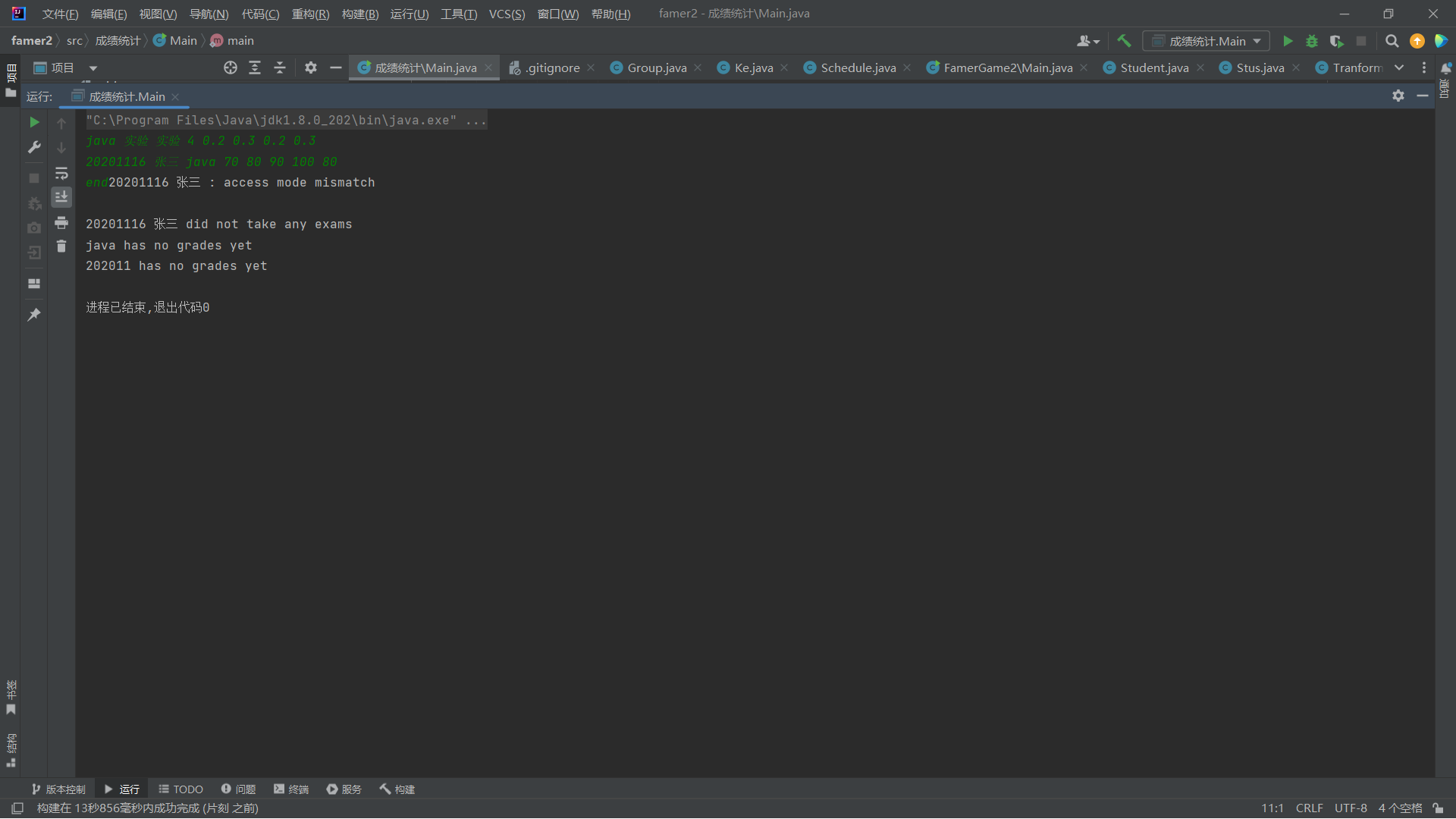1456x819 pixels.
Task: Toggle soft-wrap in the console output
Action: click(61, 174)
